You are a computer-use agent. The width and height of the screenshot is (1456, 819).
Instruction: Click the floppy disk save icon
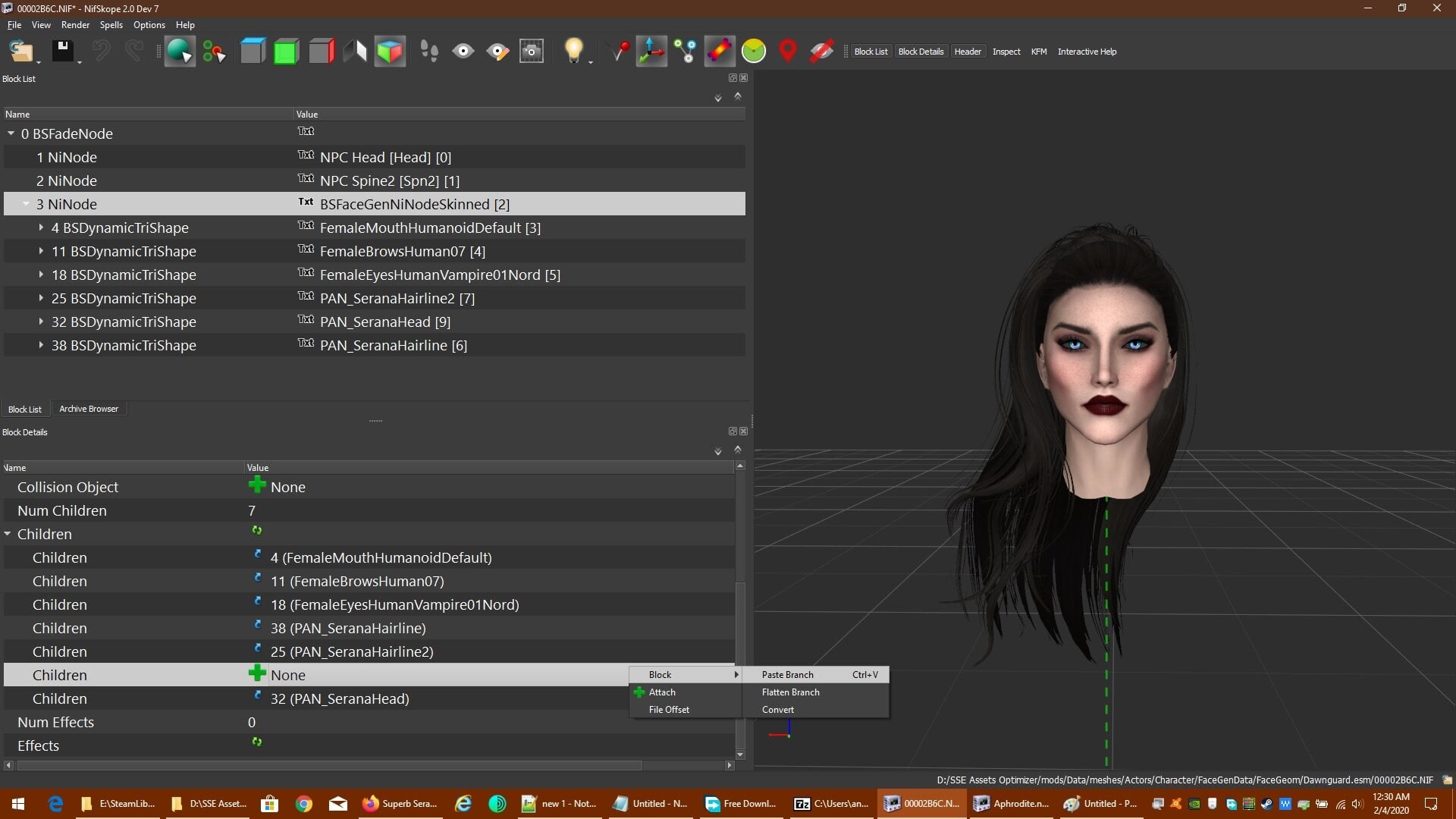point(62,51)
